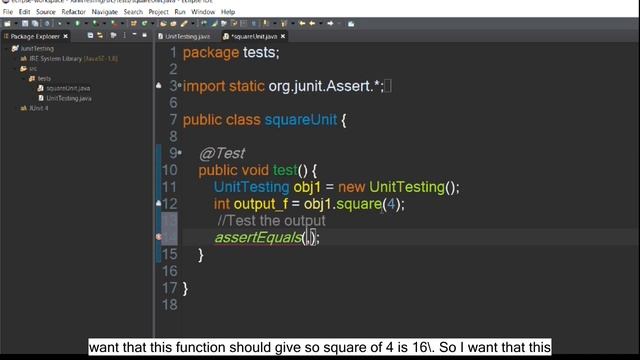Close the Package Explorer tab
Viewport: 640px width, 360px height.
(x=66, y=36)
